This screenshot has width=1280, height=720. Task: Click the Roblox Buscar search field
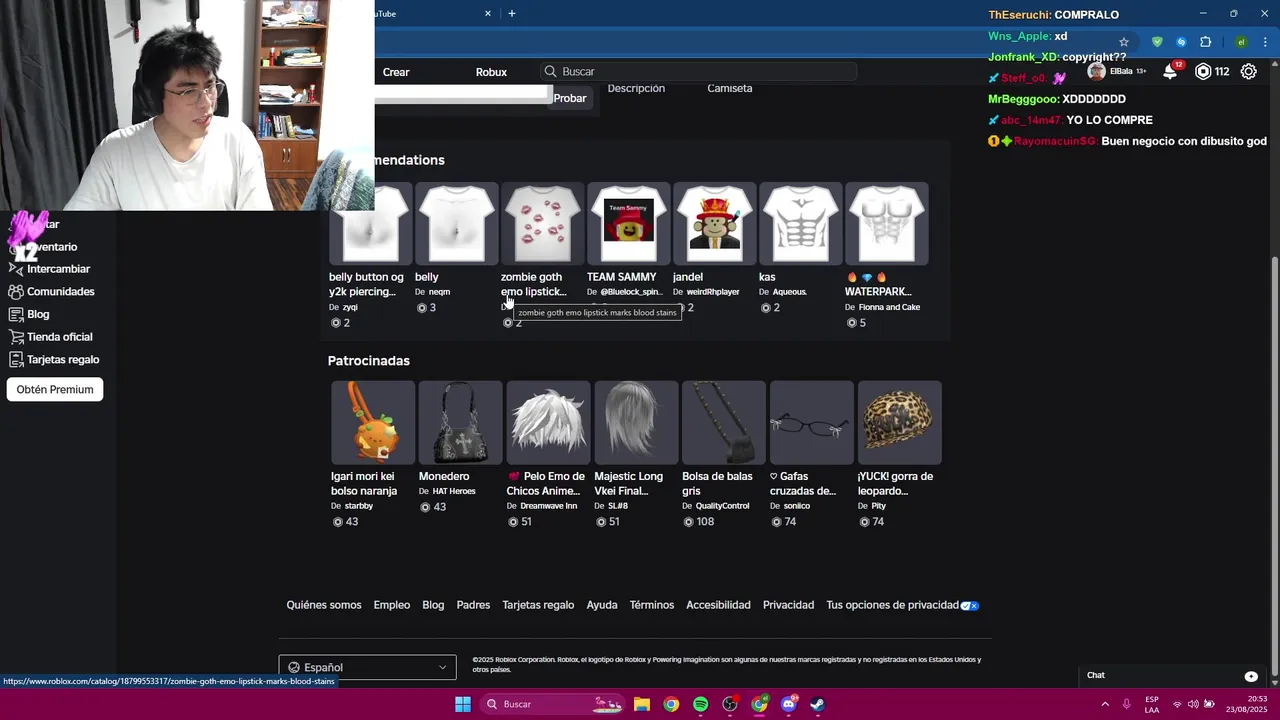pos(700,71)
